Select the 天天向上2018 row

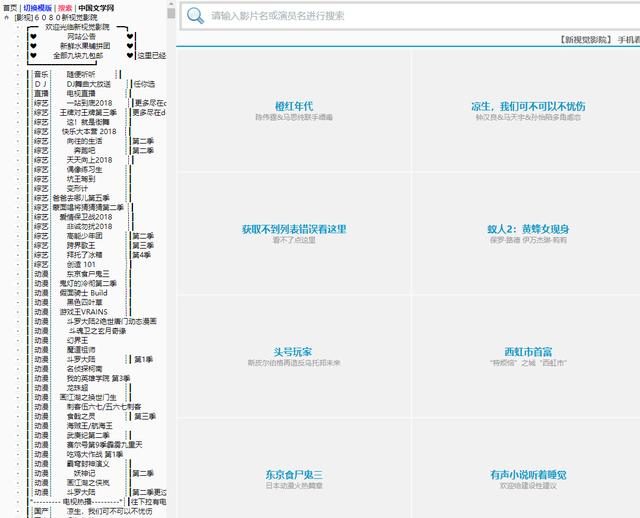click(89, 160)
